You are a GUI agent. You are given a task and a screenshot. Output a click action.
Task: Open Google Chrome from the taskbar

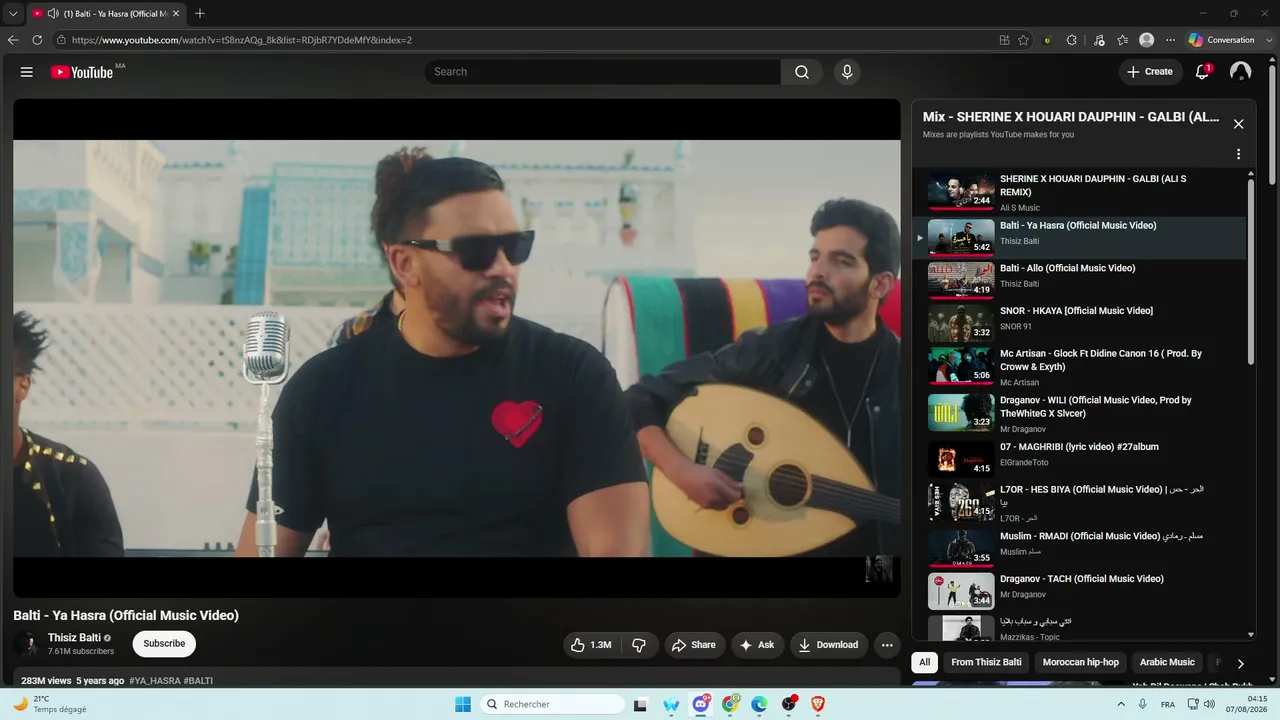click(731, 704)
